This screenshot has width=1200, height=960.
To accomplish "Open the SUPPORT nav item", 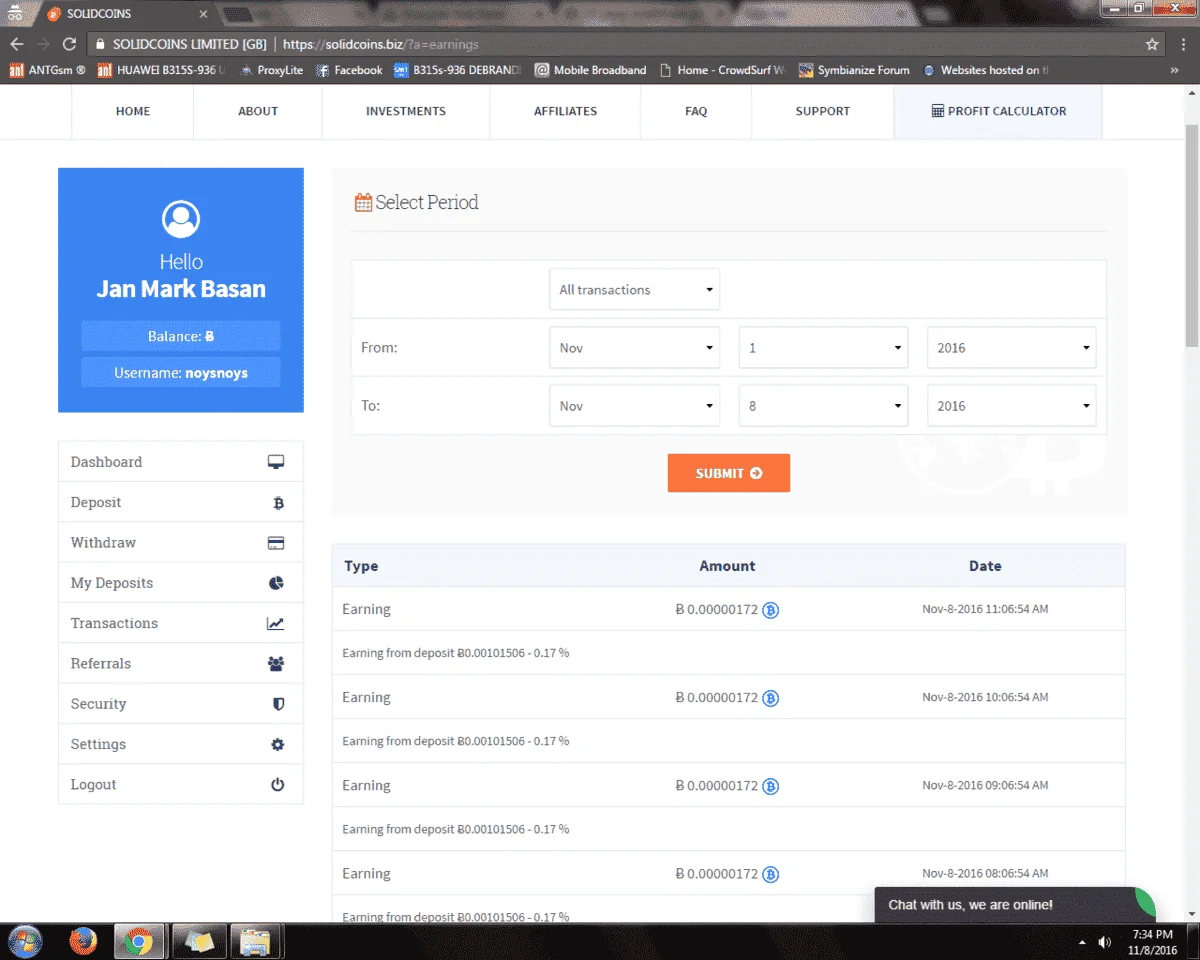I will coord(822,111).
